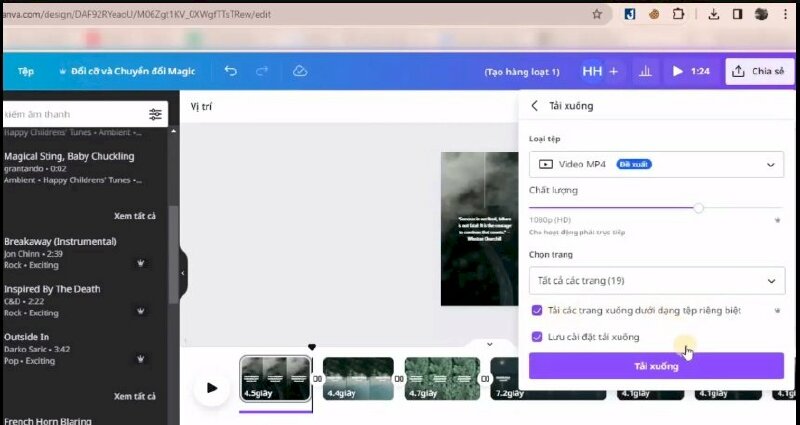Click the purple Tải xuống download button
Viewport: 800px width, 425px height.
click(x=656, y=366)
